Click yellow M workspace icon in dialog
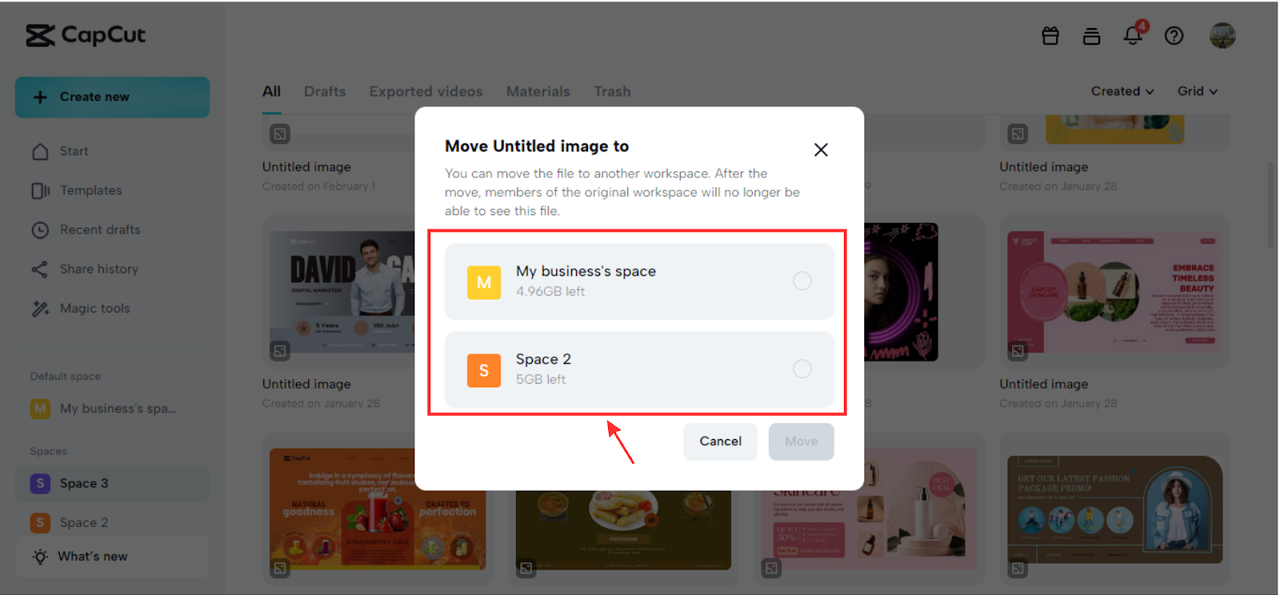 [x=484, y=282]
